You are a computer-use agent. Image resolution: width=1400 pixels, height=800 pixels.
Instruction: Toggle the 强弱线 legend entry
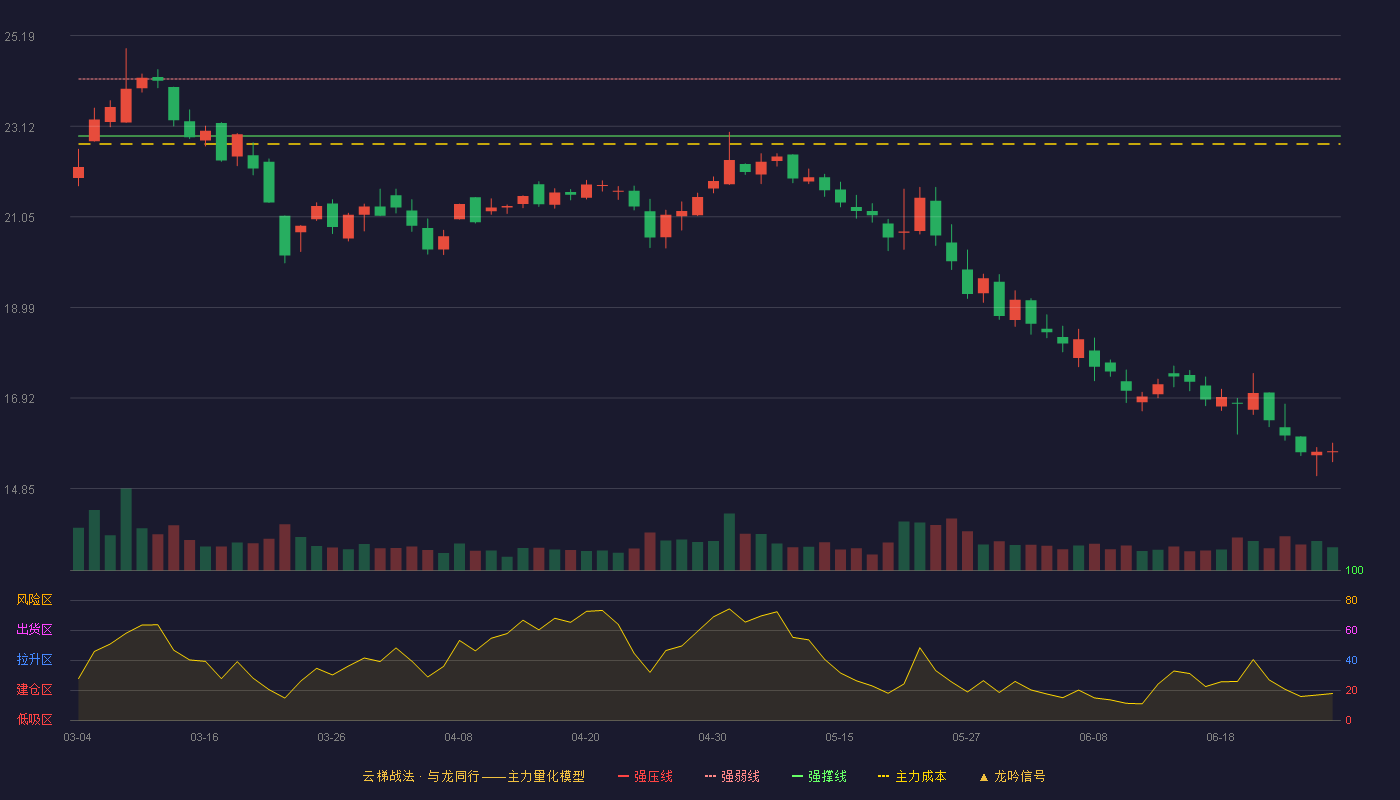[x=732, y=776]
